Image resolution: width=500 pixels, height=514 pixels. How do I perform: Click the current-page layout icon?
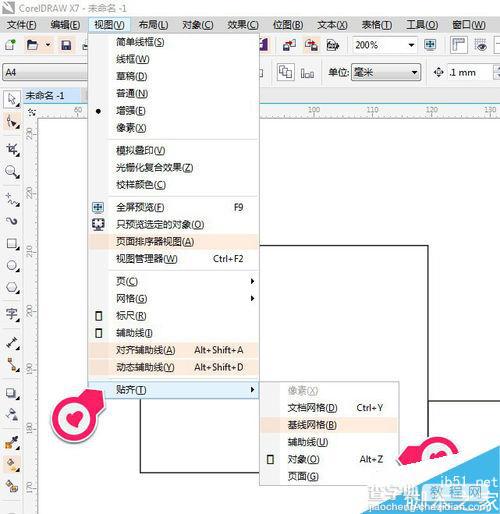(x=307, y=73)
